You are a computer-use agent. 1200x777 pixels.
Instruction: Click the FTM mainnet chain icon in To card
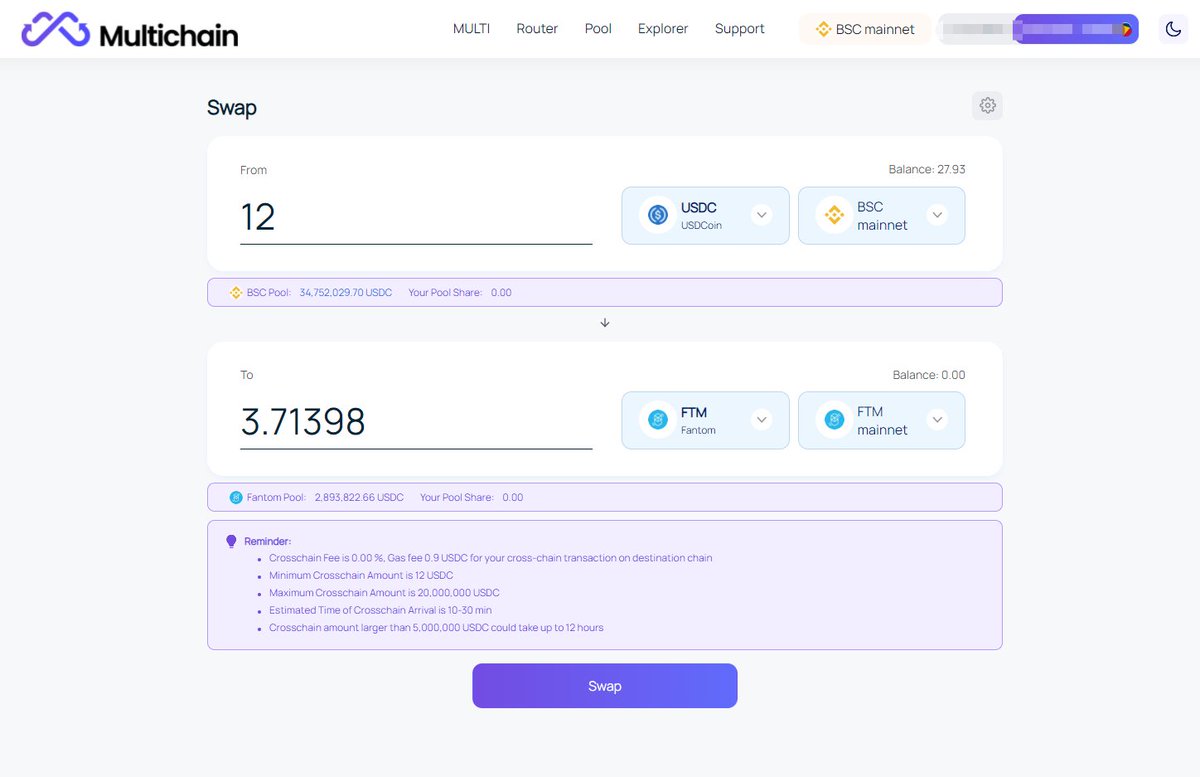tap(833, 420)
